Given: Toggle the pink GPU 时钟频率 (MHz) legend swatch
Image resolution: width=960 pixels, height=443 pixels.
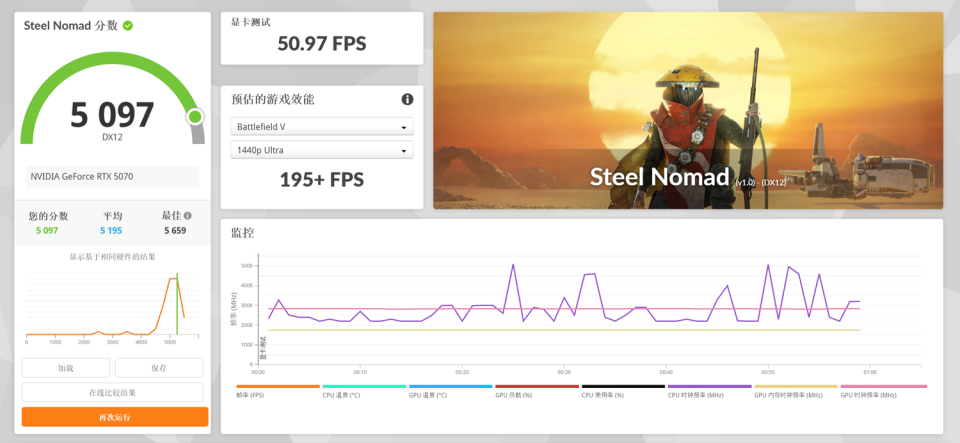Looking at the screenshot, I should (x=883, y=386).
